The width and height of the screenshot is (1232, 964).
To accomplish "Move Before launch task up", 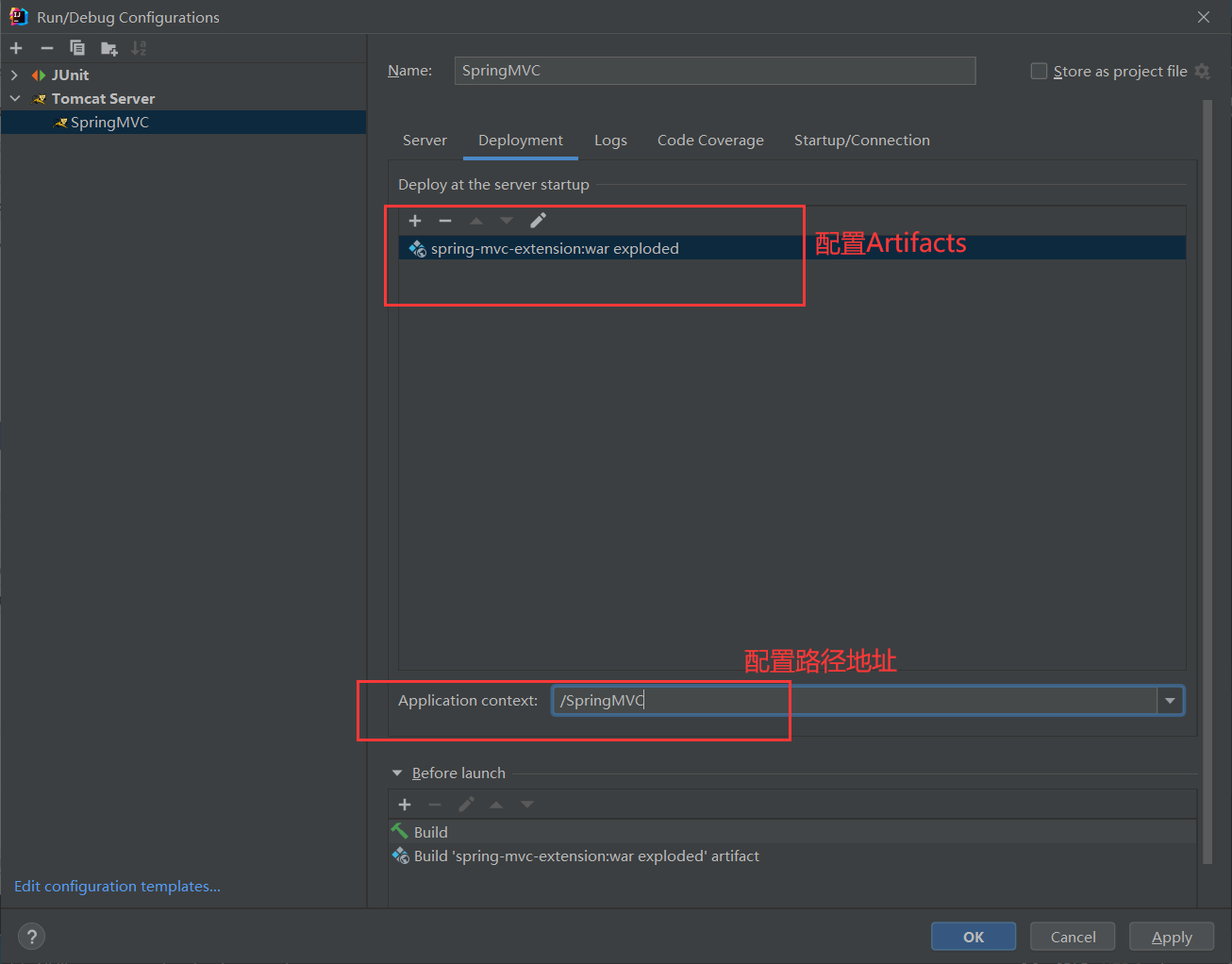I will pyautogui.click(x=496, y=805).
